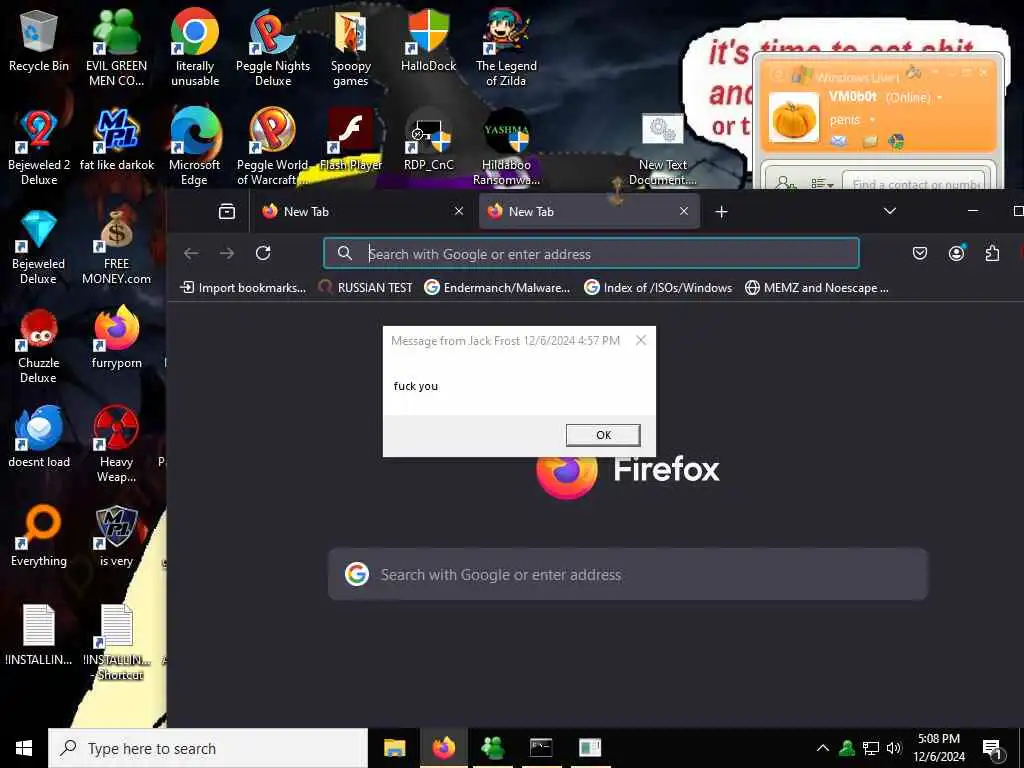This screenshot has height=768, width=1024.
Task: Select The Legend of Zilda shortcut
Action: pyautogui.click(x=505, y=47)
